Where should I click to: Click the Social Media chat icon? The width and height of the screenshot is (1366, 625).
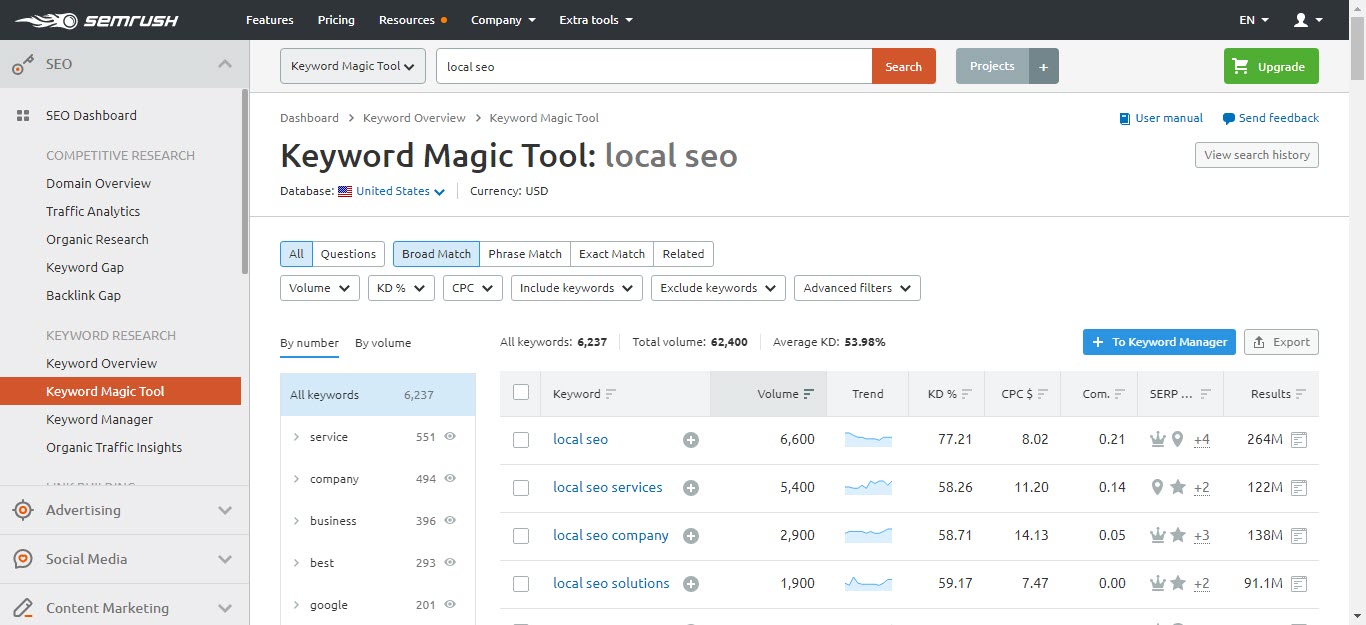[x=22, y=559]
